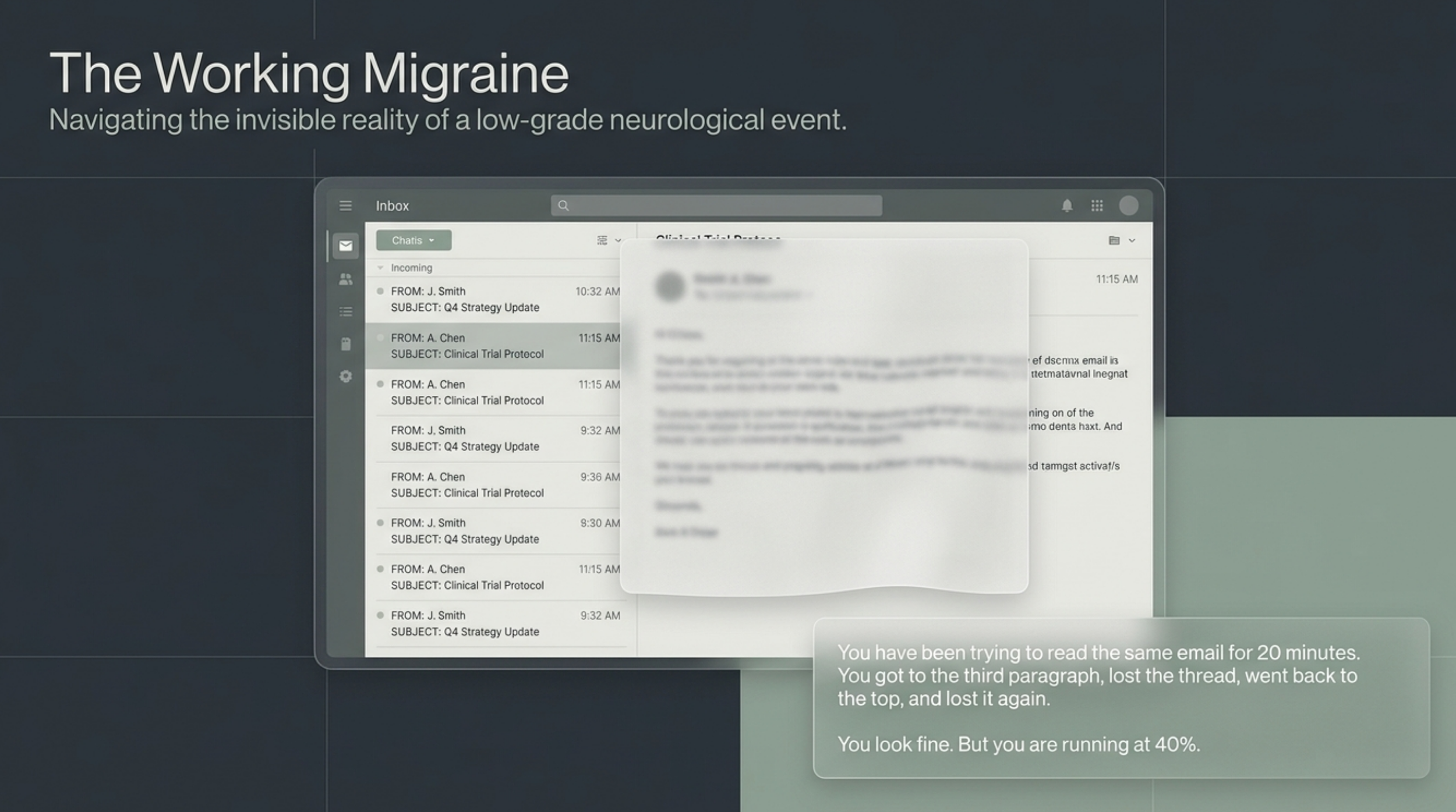This screenshot has width=1456, height=812.
Task: Click the Incoming section label
Action: point(411,268)
